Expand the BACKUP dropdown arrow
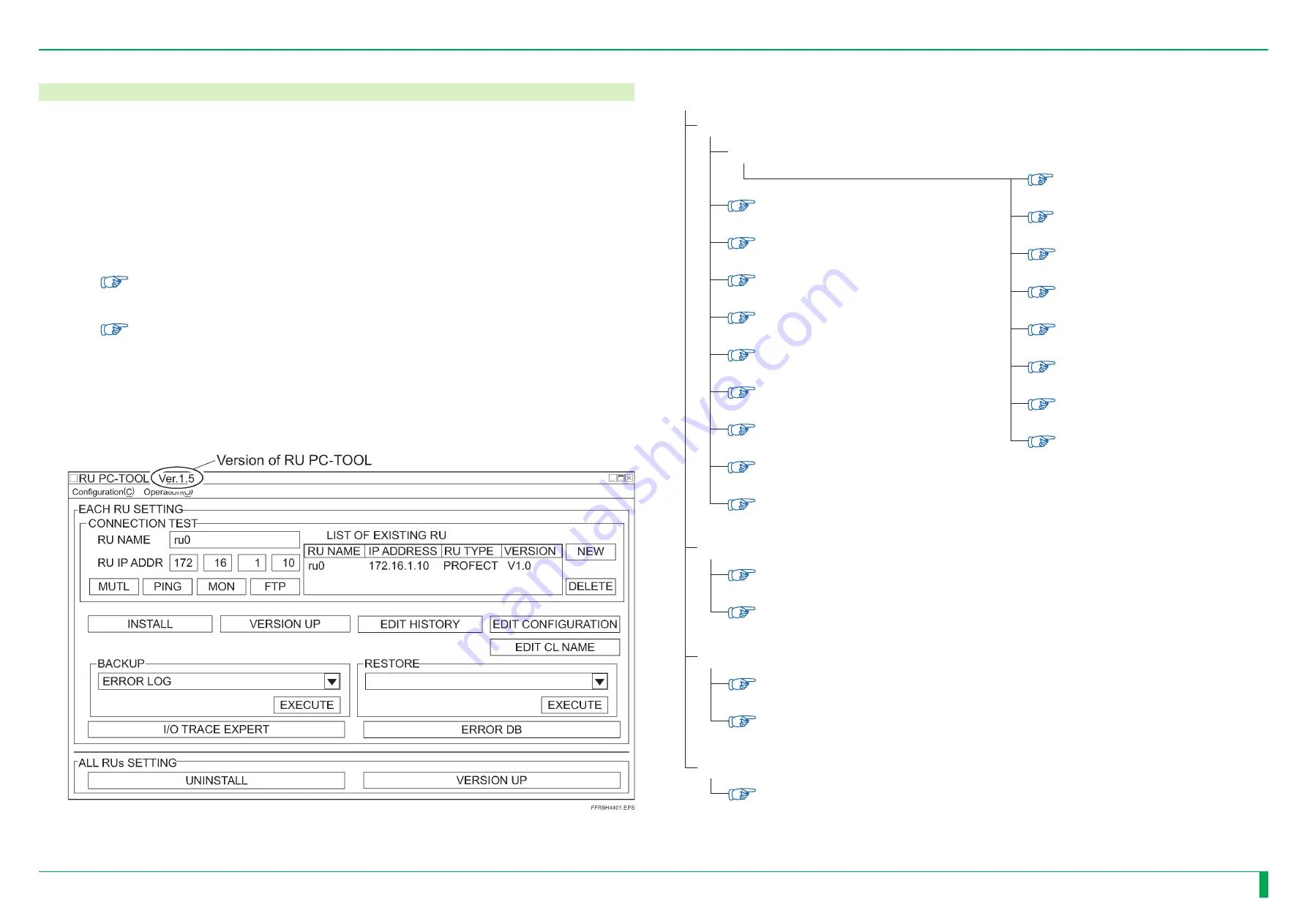 (x=332, y=682)
